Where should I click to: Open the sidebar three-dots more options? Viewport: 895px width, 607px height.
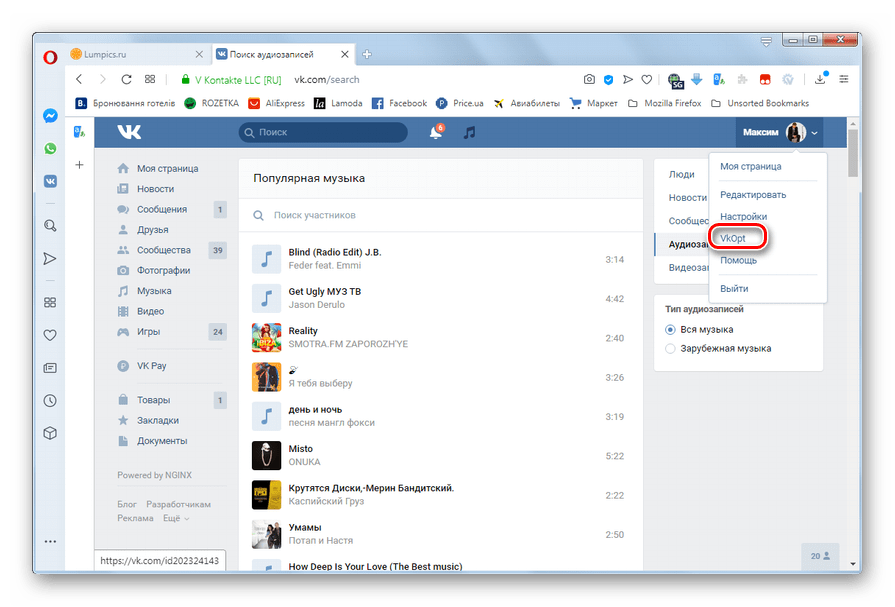click(x=50, y=541)
